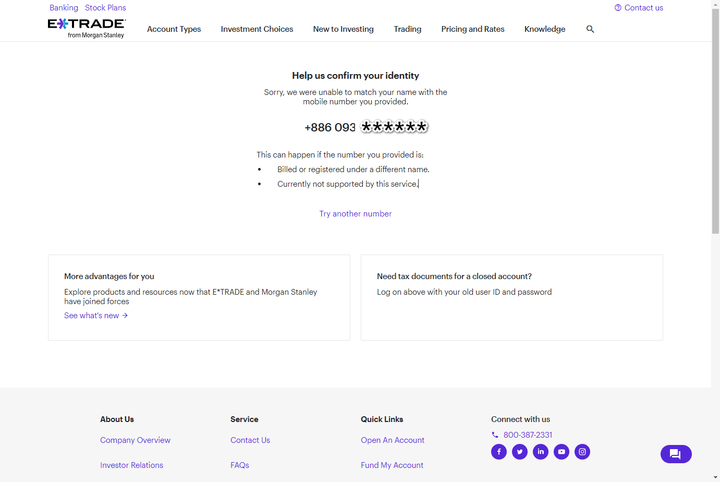The height and width of the screenshot is (482, 720).
Task: Open the FAQs footer link
Action: (x=240, y=465)
